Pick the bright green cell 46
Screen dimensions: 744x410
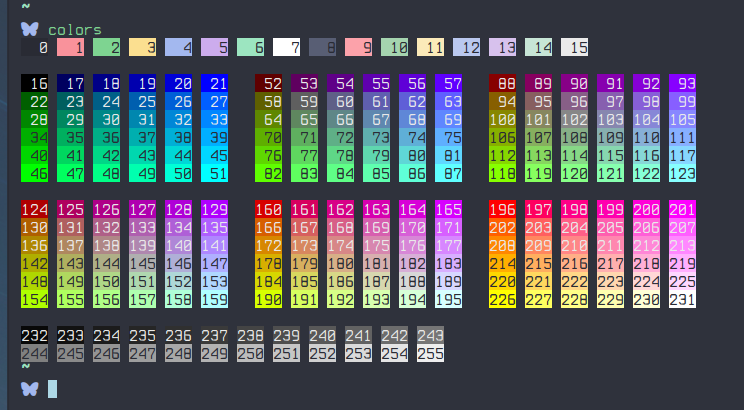(35, 173)
